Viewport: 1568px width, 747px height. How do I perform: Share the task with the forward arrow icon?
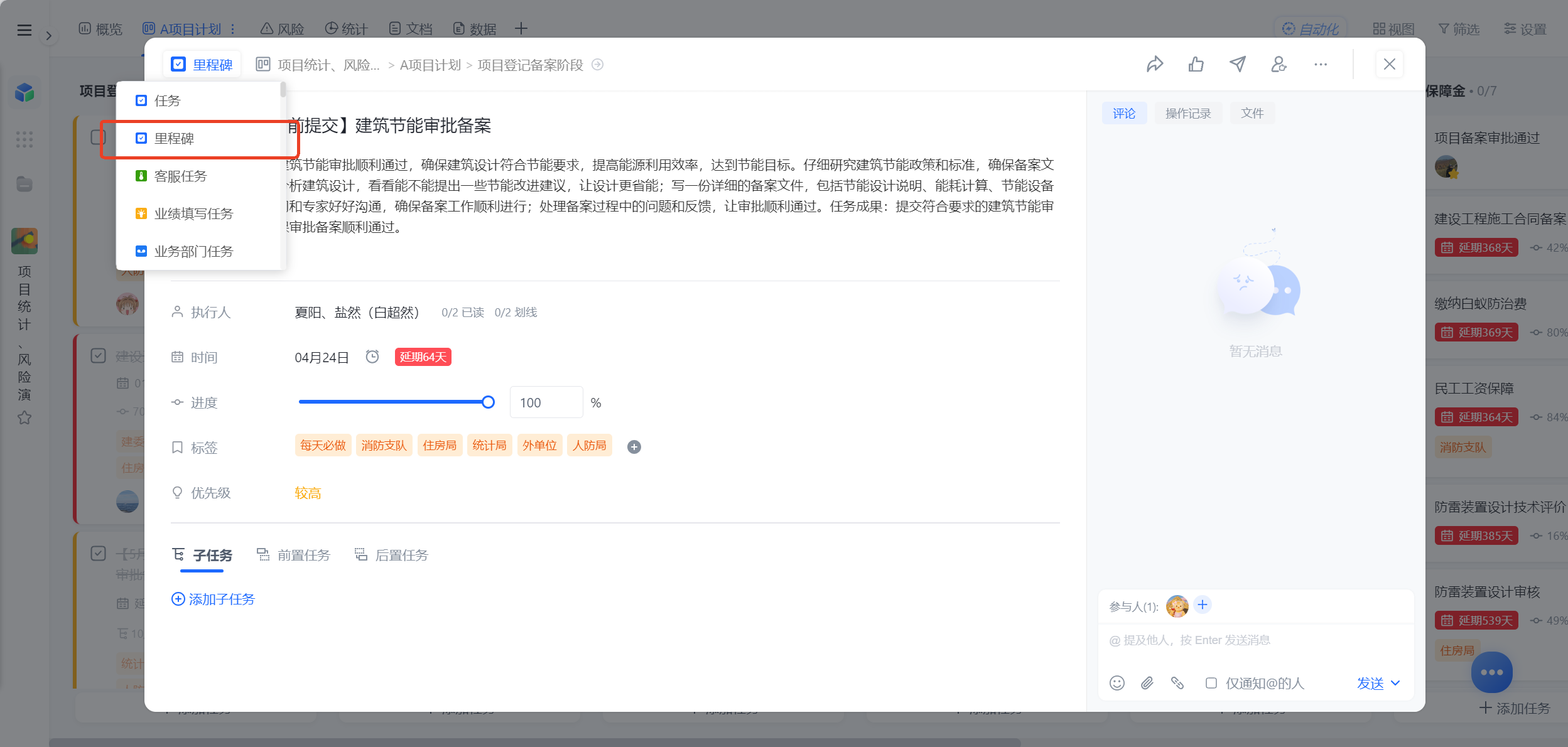coord(1154,64)
